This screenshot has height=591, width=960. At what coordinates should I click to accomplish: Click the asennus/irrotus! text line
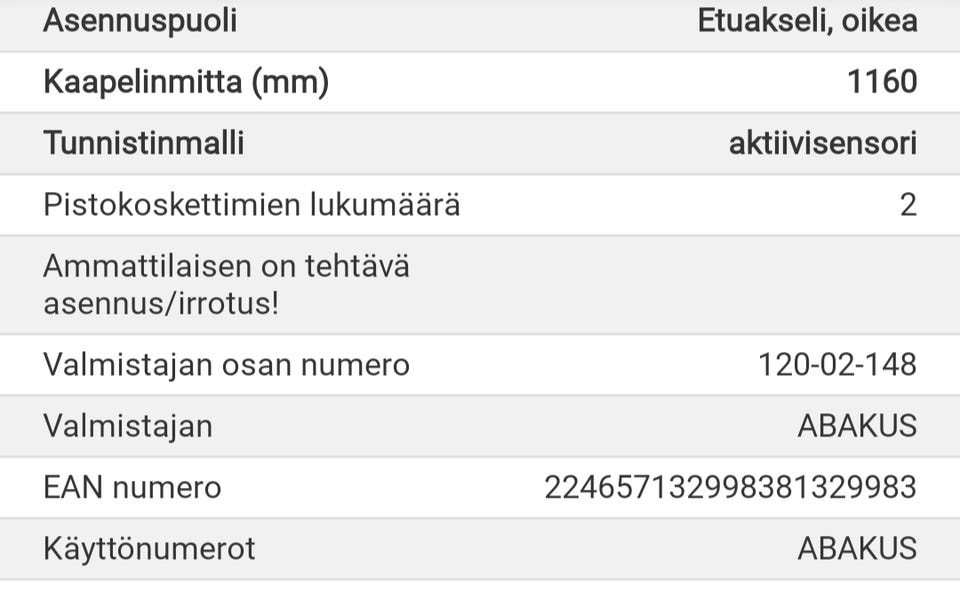coord(160,303)
